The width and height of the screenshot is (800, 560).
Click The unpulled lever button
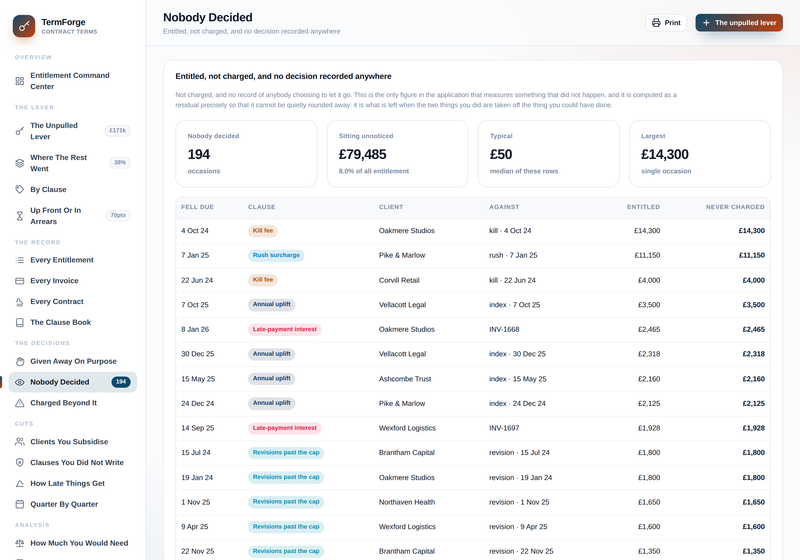pos(739,22)
